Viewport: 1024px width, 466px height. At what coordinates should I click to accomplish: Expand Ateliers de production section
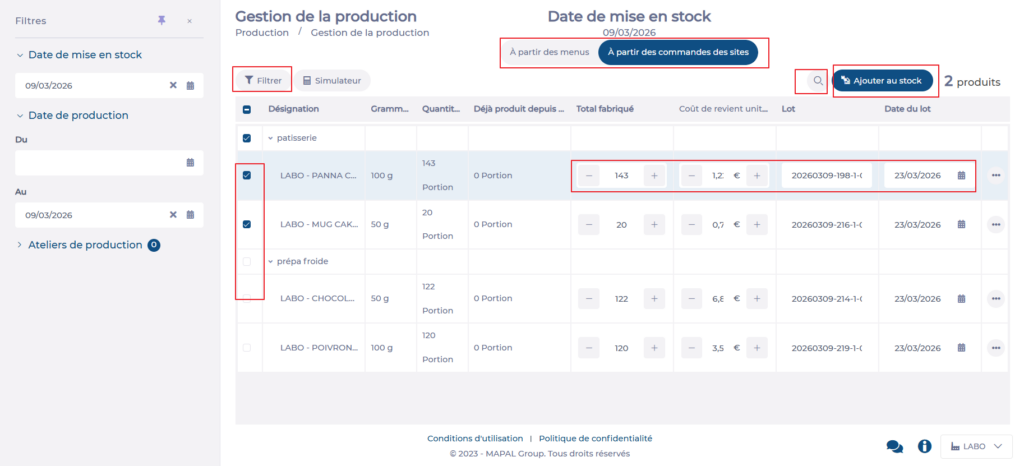click(x=20, y=245)
